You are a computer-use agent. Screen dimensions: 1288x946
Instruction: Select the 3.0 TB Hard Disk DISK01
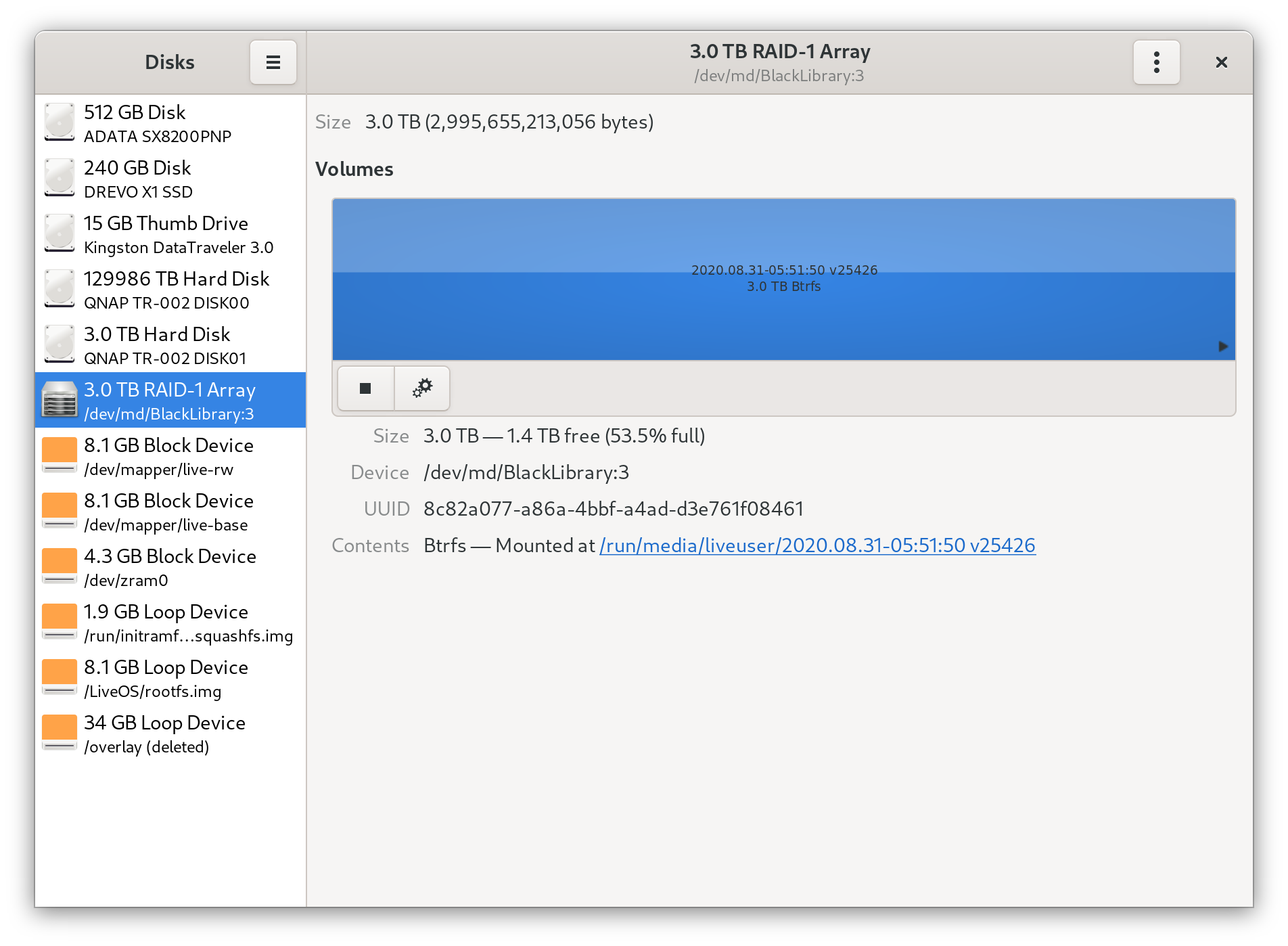tap(170, 344)
